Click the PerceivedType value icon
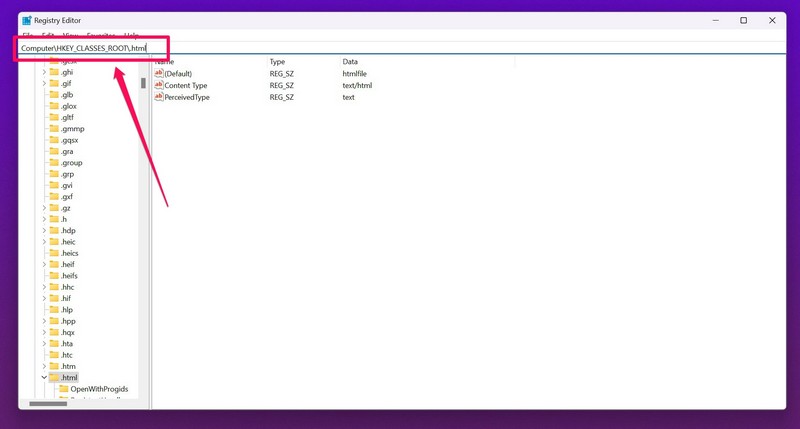 (x=158, y=97)
